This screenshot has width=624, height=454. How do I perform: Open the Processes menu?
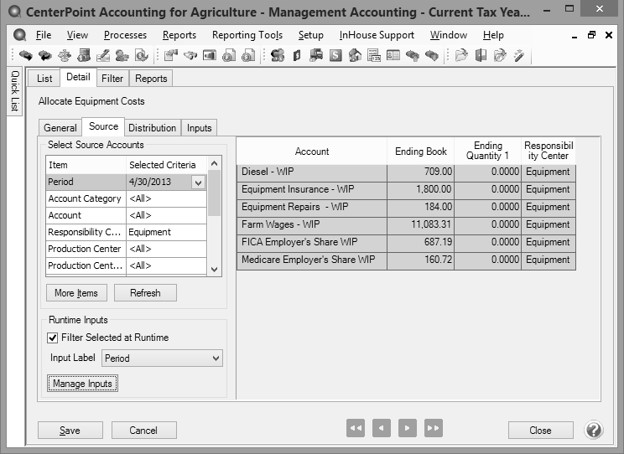pos(125,35)
